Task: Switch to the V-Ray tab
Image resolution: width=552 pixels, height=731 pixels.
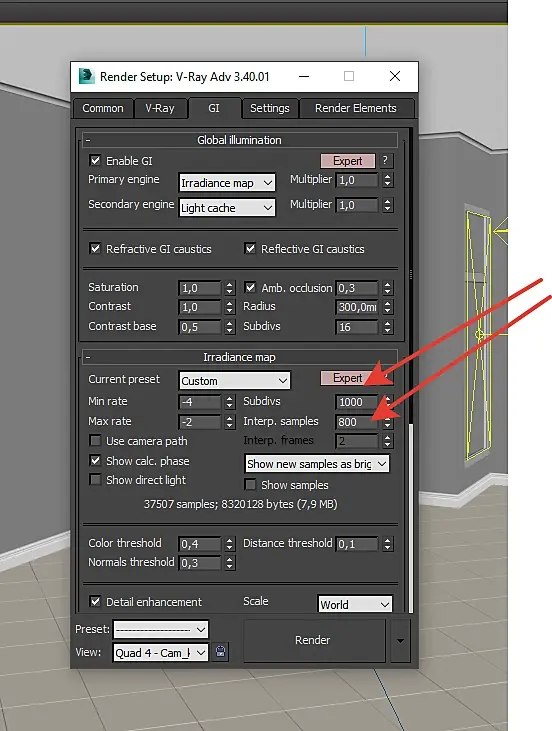Action: [x=160, y=108]
